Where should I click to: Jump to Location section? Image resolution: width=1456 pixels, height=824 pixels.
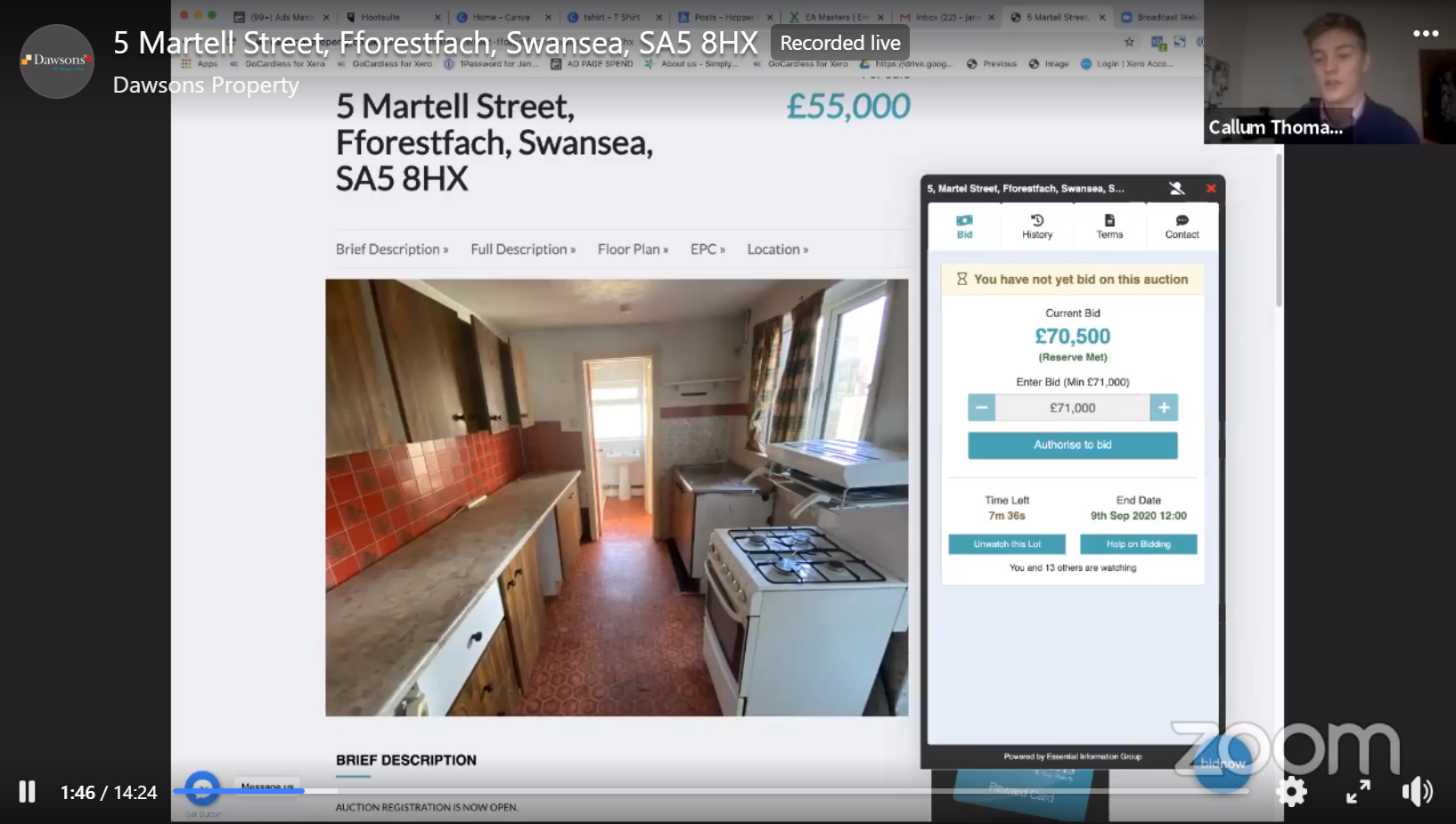pos(777,249)
